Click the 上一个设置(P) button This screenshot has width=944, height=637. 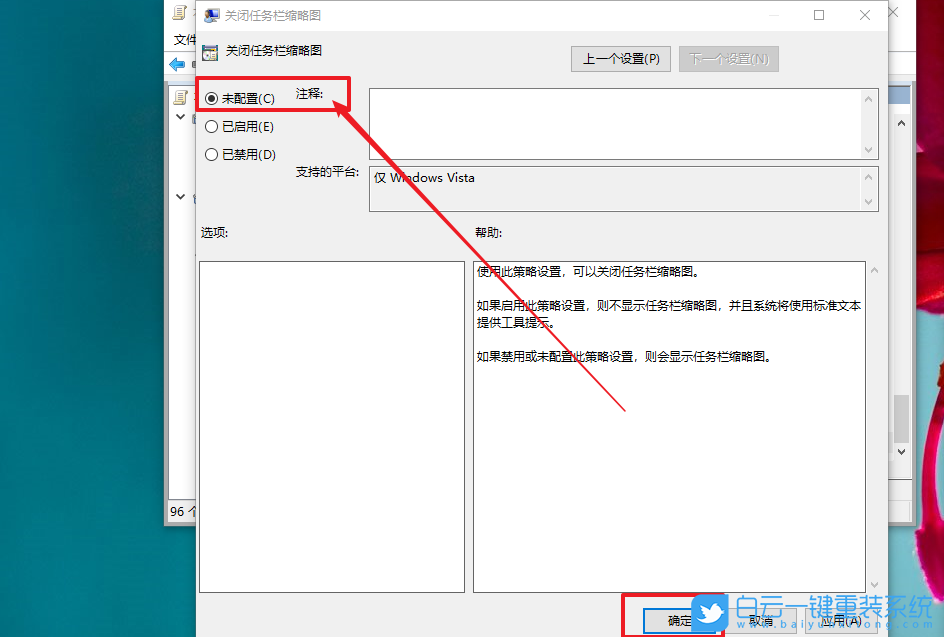click(620, 58)
